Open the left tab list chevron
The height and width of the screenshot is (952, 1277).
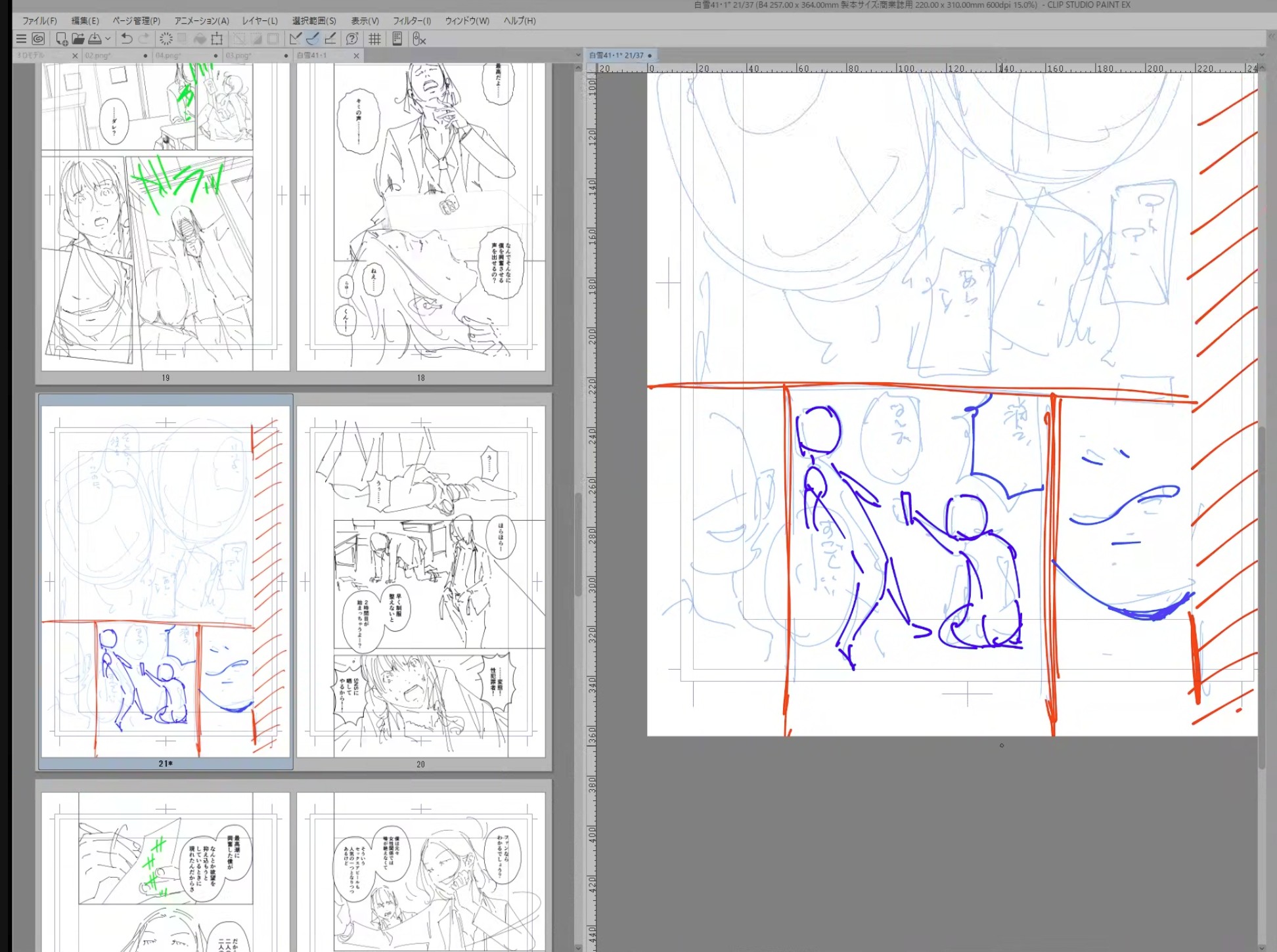tap(578, 55)
